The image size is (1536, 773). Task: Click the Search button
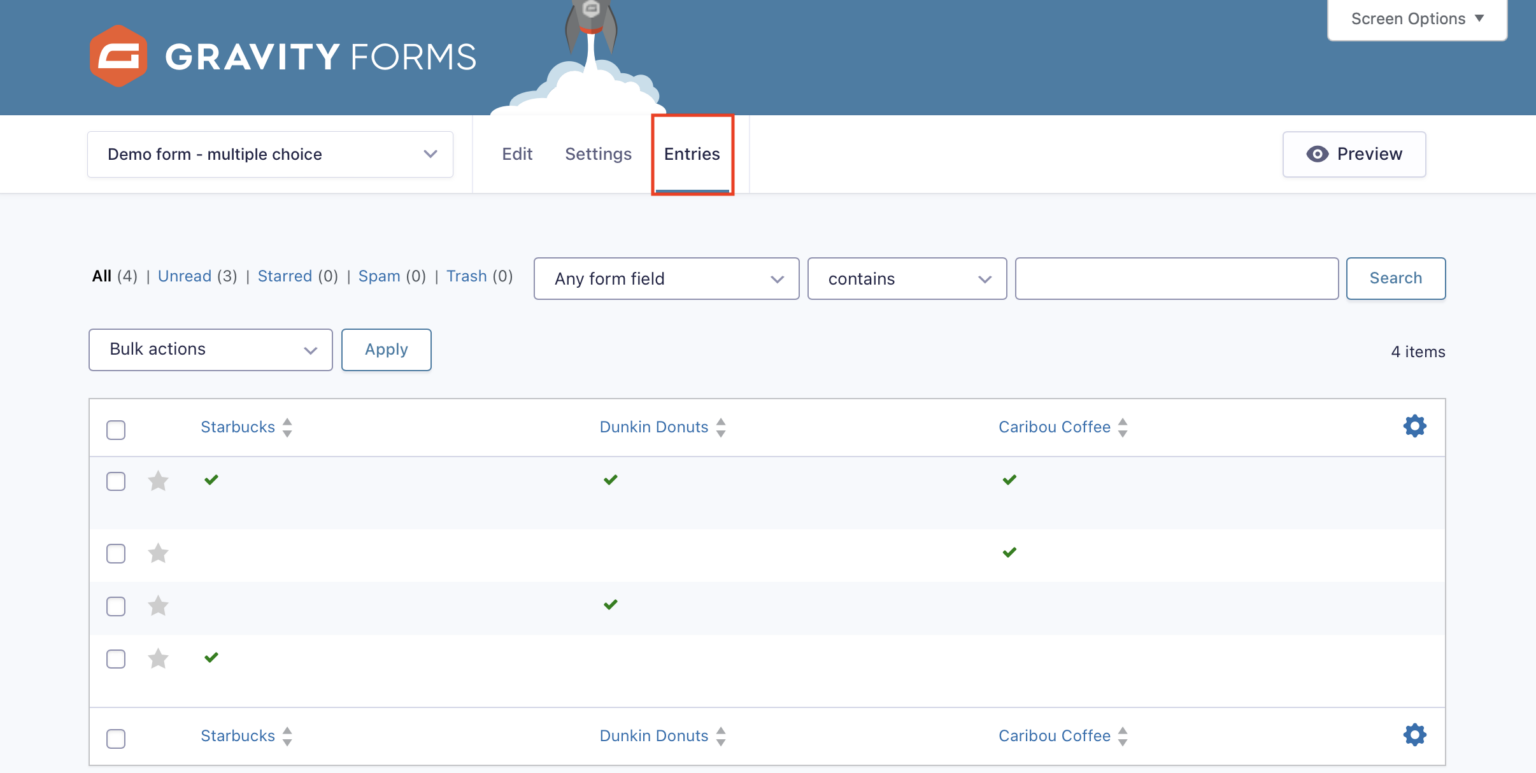pos(1395,278)
